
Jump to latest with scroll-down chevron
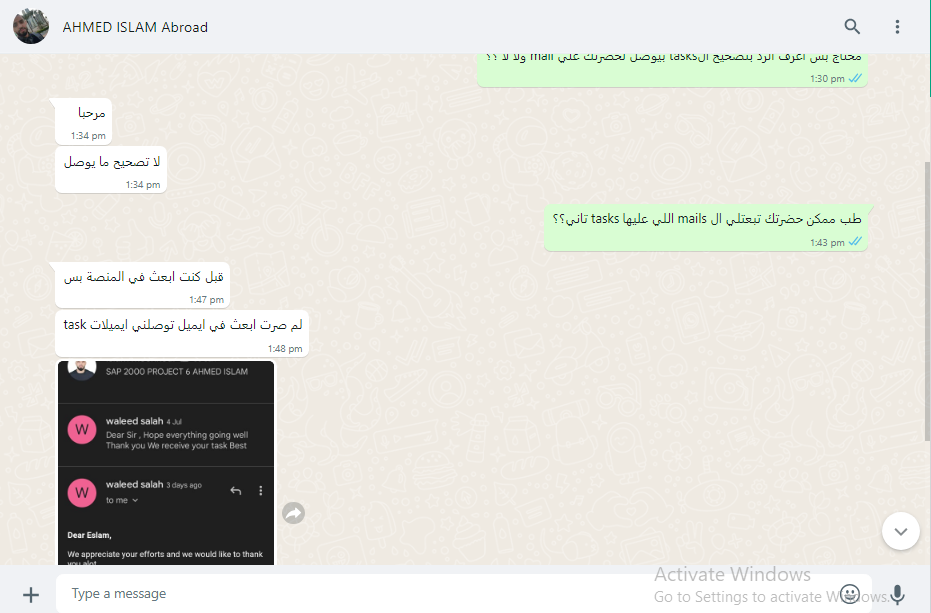(x=901, y=531)
